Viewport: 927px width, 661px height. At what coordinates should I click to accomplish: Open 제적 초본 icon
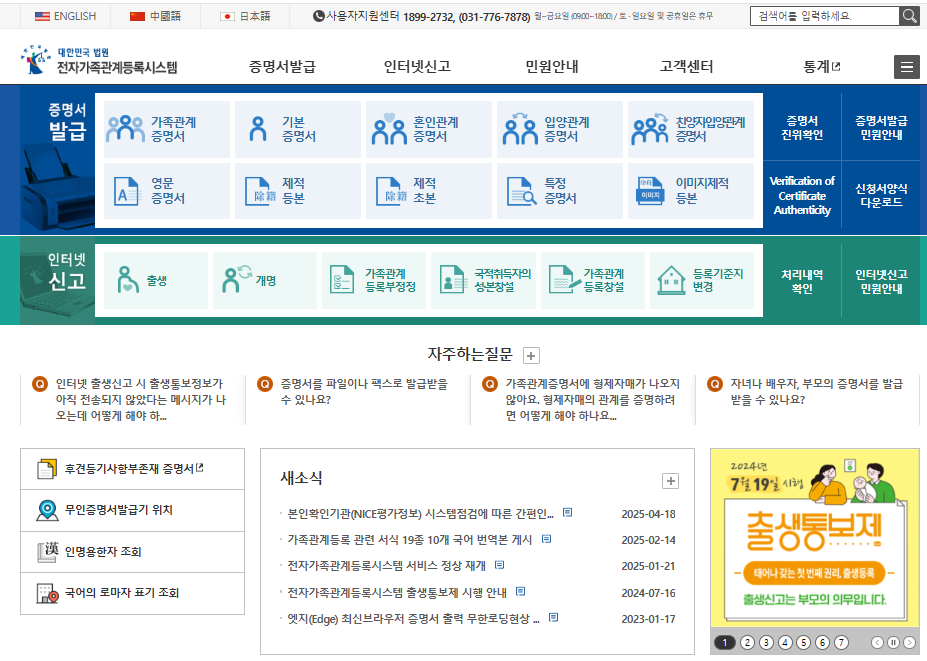pos(392,191)
